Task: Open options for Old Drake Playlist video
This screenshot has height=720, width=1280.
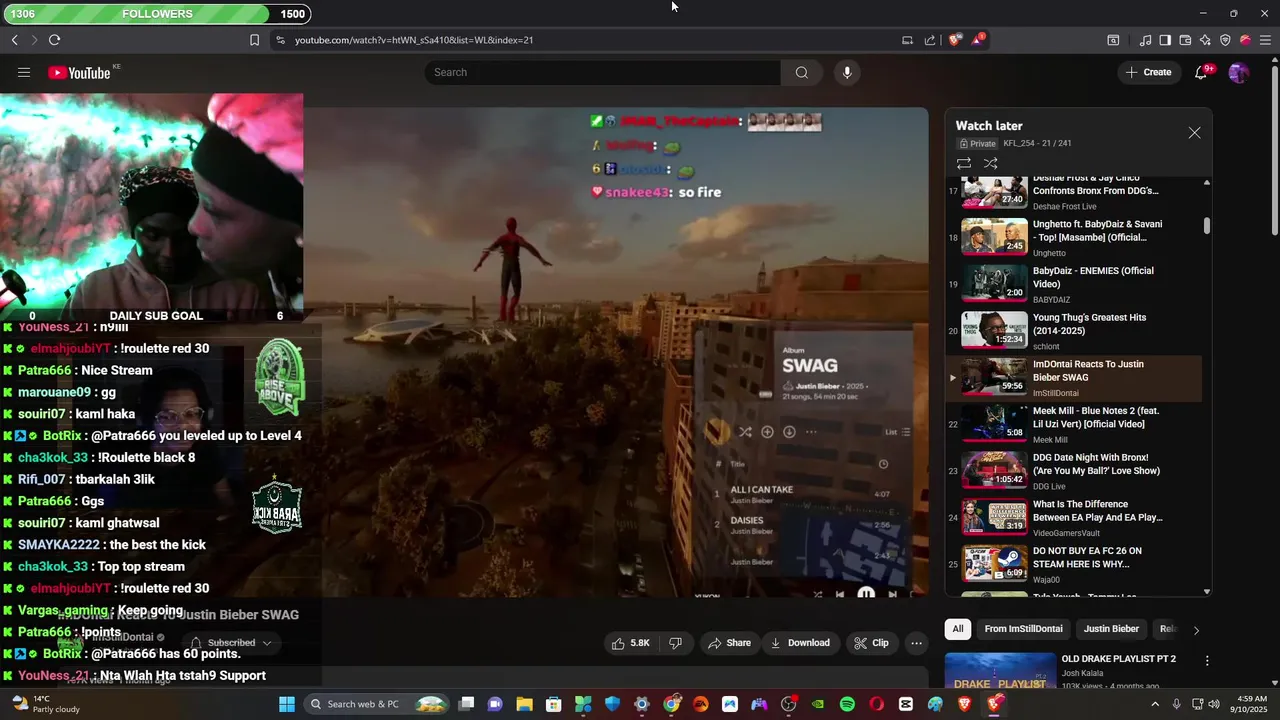Action: point(1207,661)
